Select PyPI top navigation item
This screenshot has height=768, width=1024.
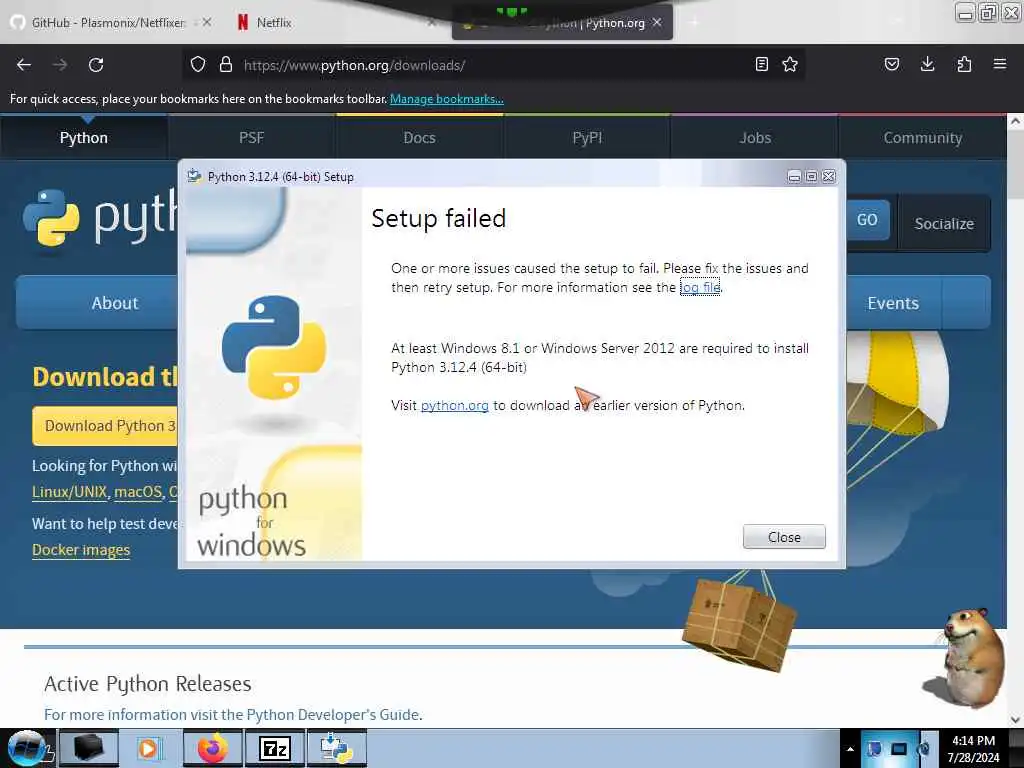[x=587, y=138]
